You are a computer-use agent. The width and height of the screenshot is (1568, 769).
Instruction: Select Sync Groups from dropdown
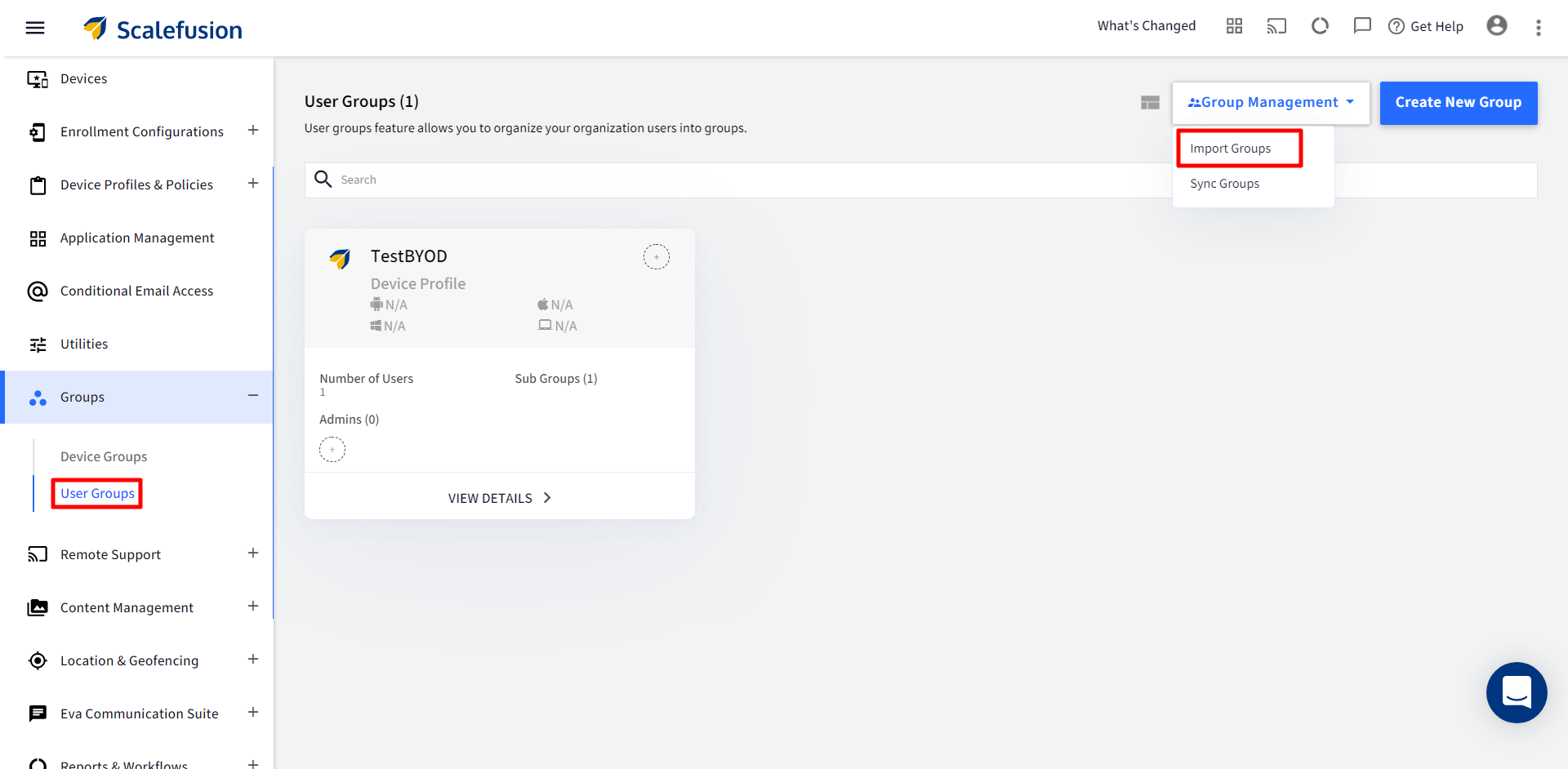click(x=1225, y=184)
